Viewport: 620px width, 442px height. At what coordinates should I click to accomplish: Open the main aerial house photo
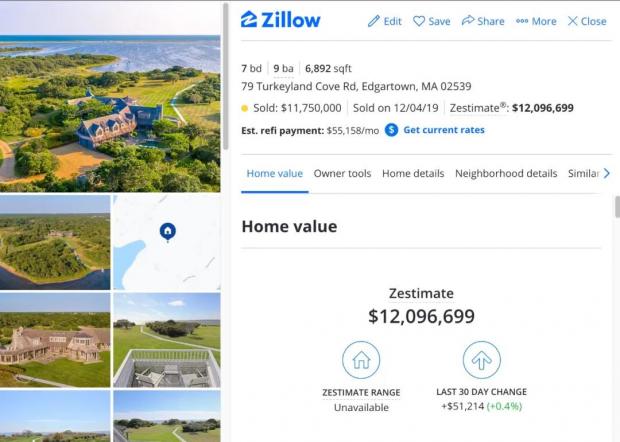coord(110,97)
